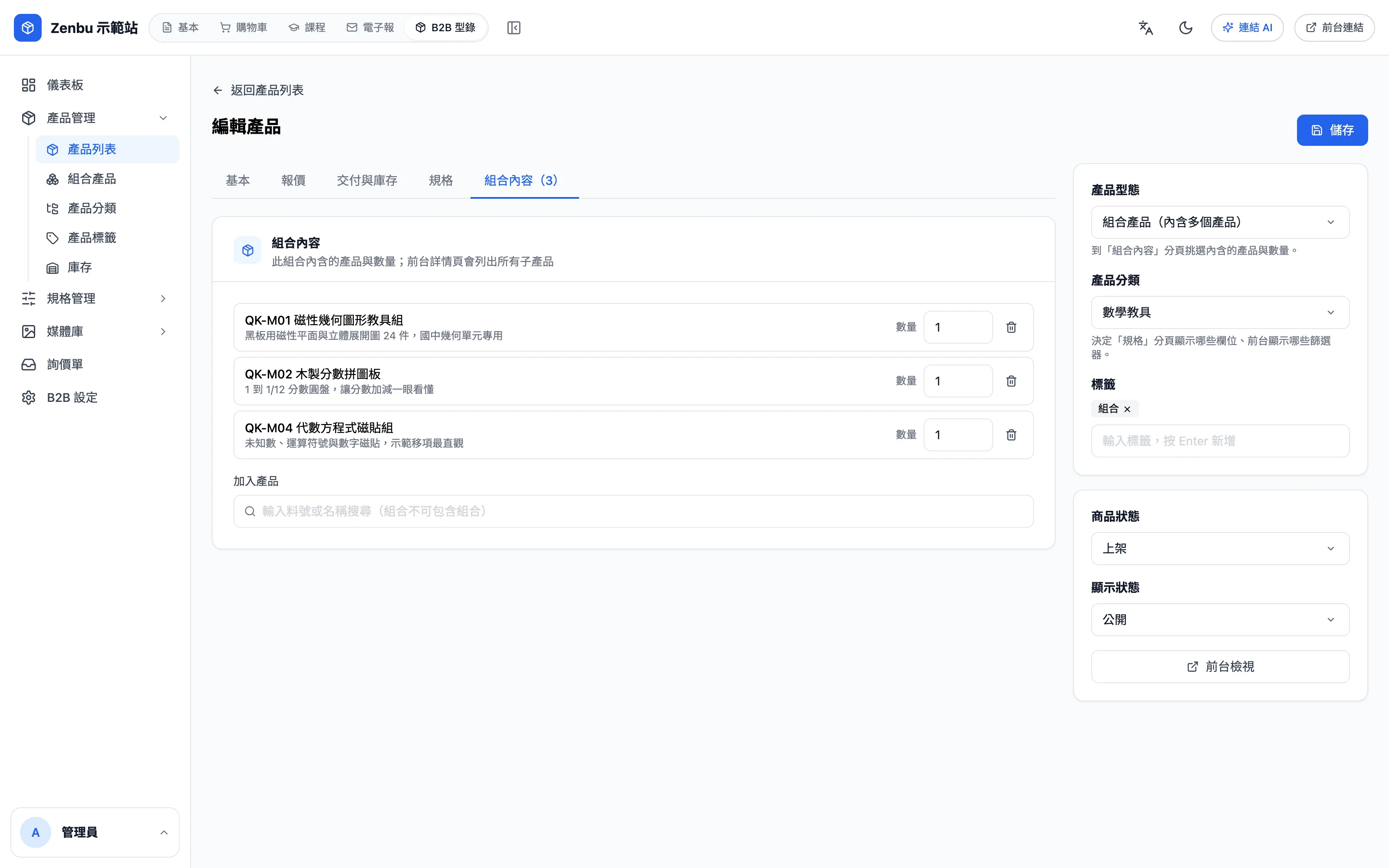Image resolution: width=1389 pixels, height=868 pixels.
Task: Switch to the 基本 product tab
Action: click(237, 180)
